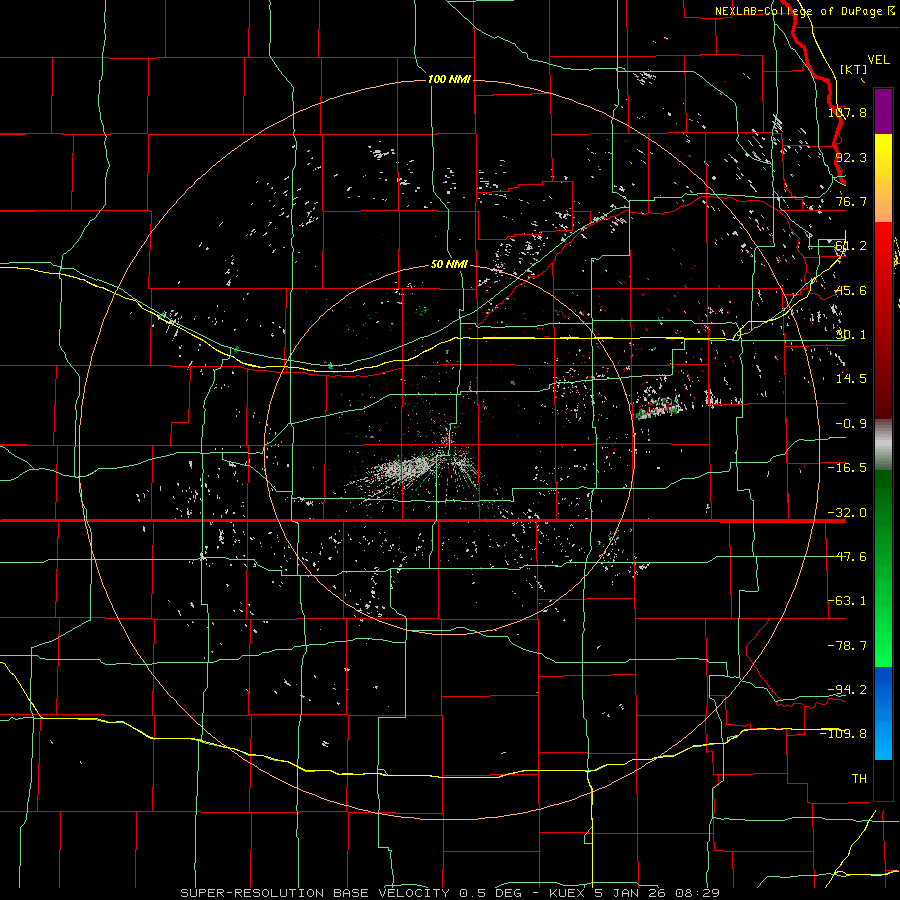Click the 92.3 velocity scale value
The height and width of the screenshot is (900, 900).
(851, 157)
